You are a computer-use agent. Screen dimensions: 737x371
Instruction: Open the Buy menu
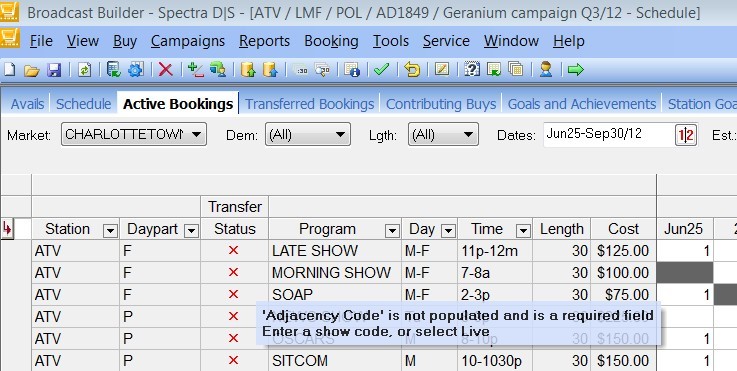[x=125, y=41]
